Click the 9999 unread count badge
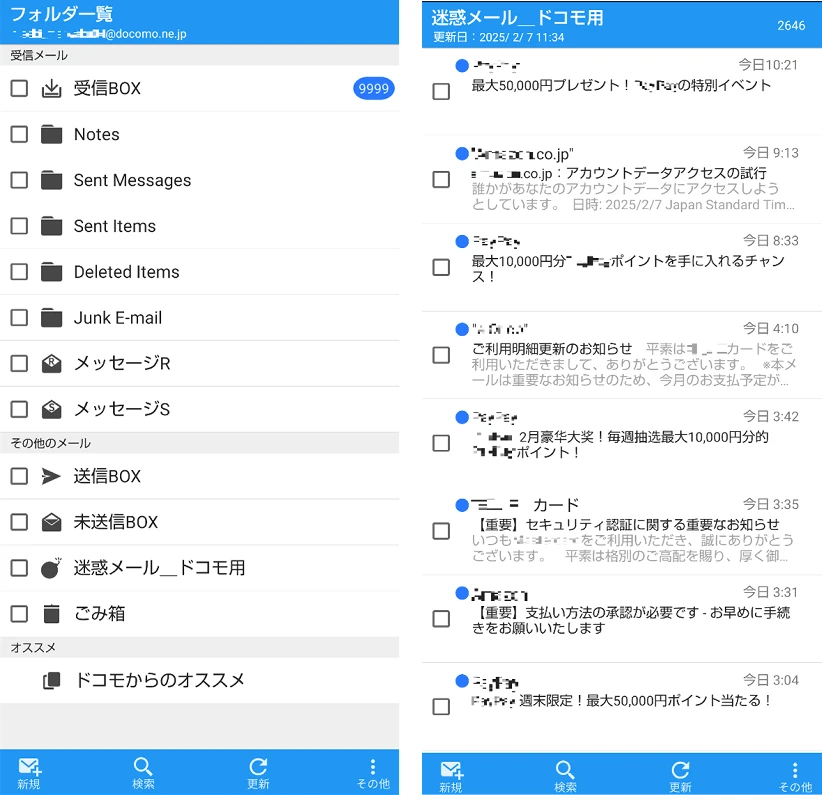822x795 pixels. coord(373,89)
